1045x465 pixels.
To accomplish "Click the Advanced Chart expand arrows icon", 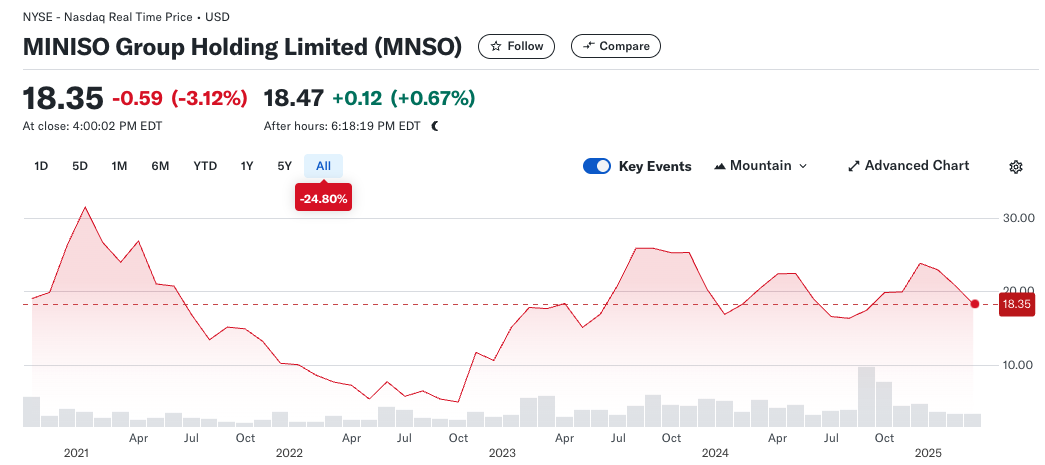I will coord(854,166).
